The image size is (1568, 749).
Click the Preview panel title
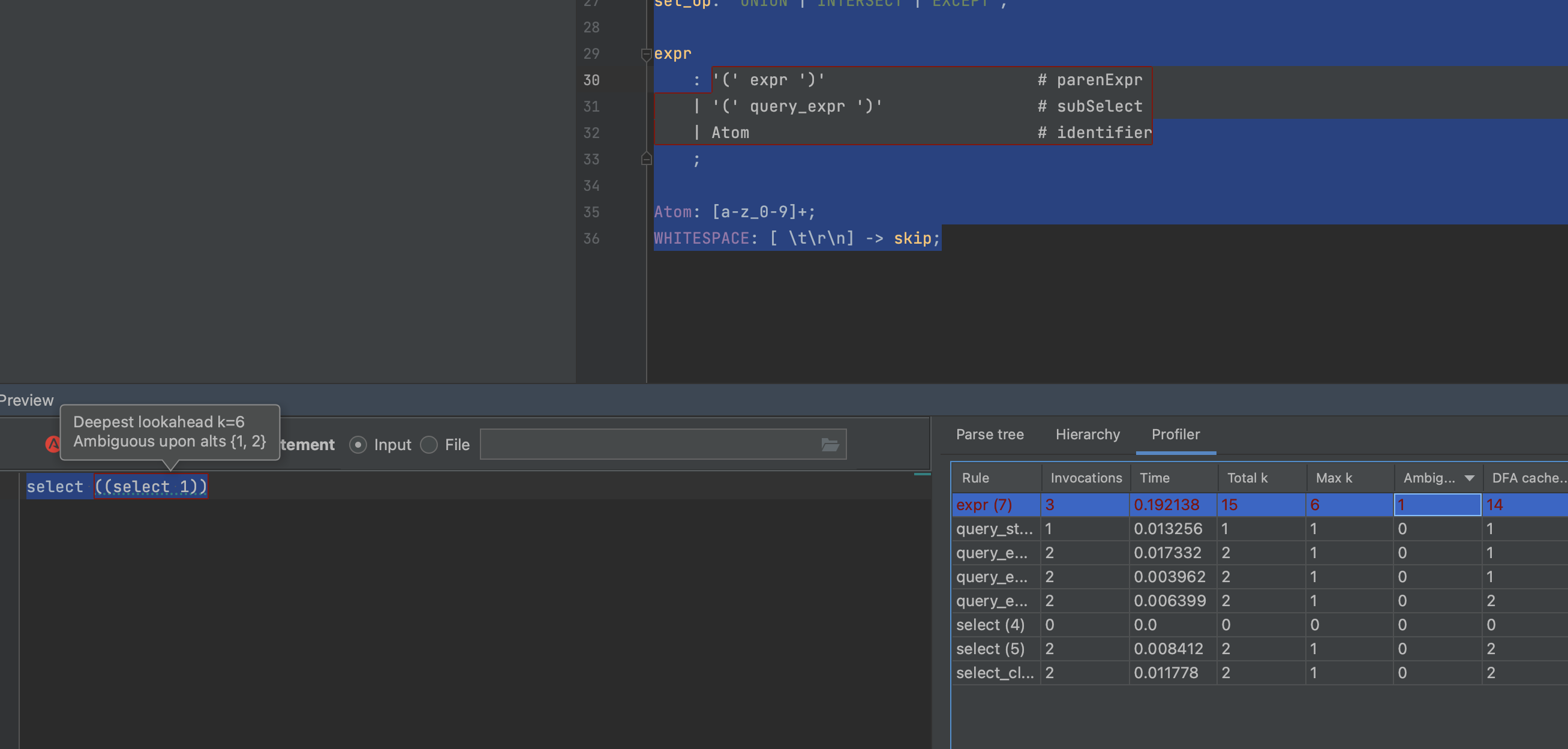[26, 401]
